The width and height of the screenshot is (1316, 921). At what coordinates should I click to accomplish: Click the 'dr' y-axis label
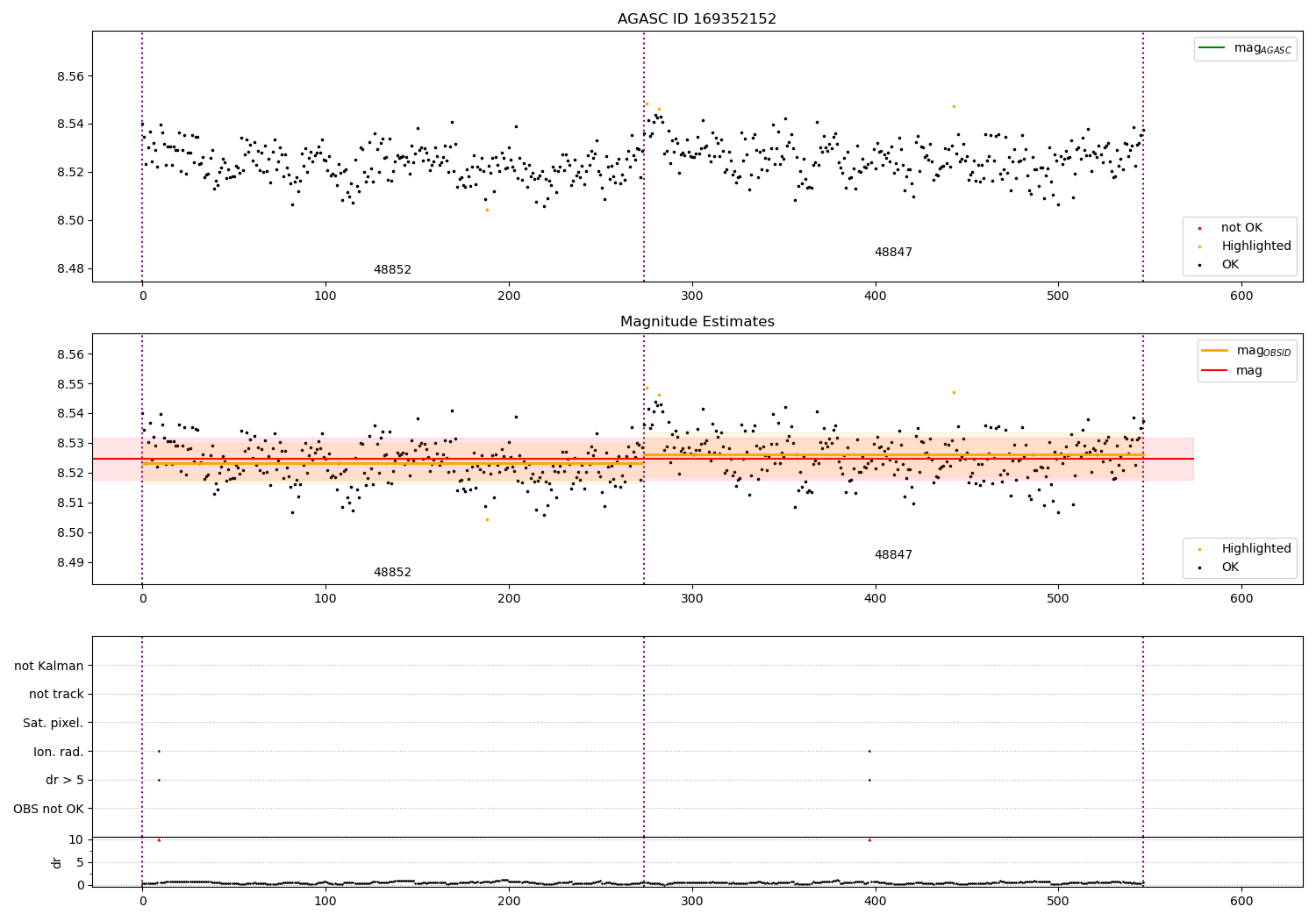[57, 862]
